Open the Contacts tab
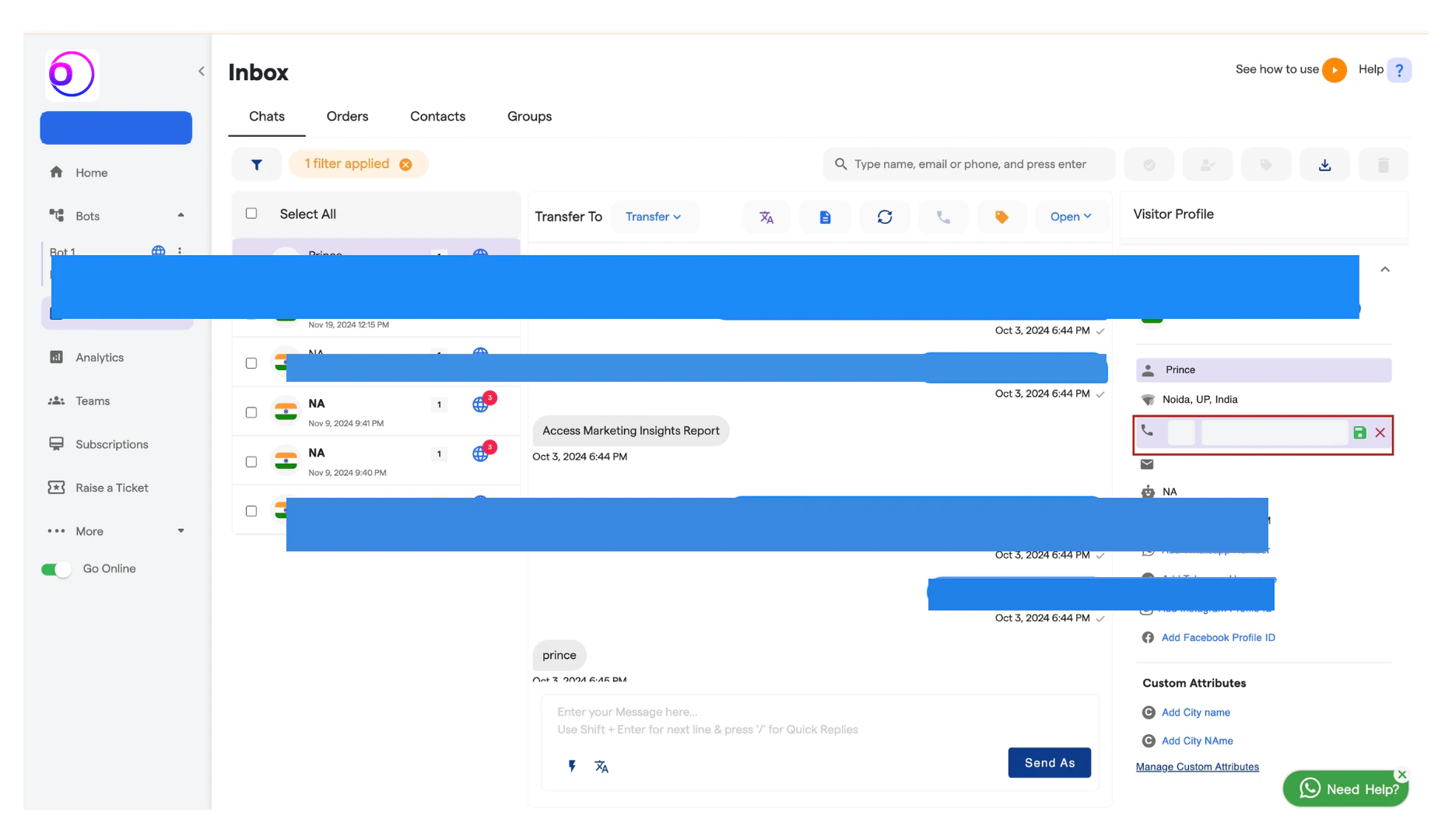 pyautogui.click(x=437, y=117)
